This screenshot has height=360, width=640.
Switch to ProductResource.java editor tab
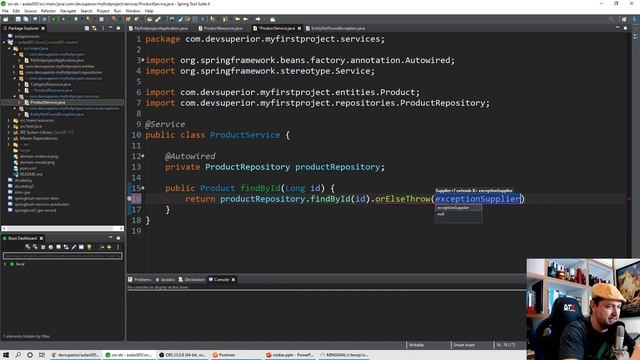click(220, 28)
